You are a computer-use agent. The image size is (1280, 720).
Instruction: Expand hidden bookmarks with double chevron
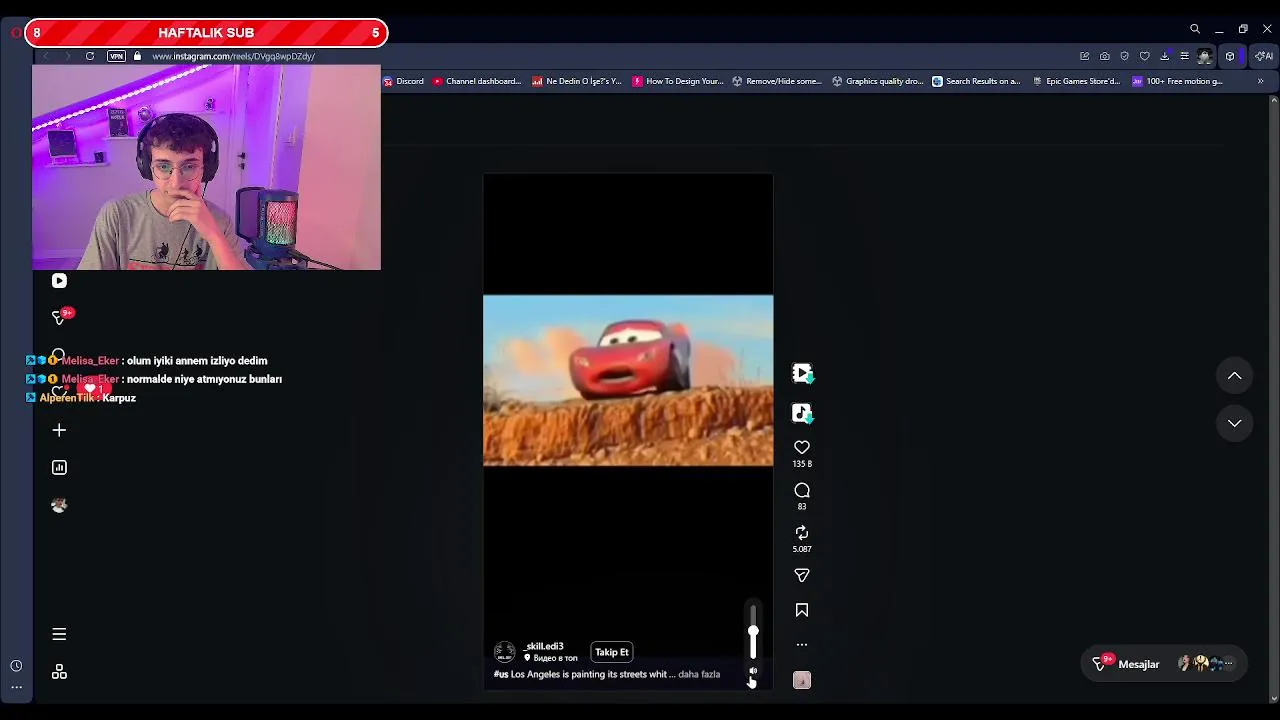(1260, 81)
